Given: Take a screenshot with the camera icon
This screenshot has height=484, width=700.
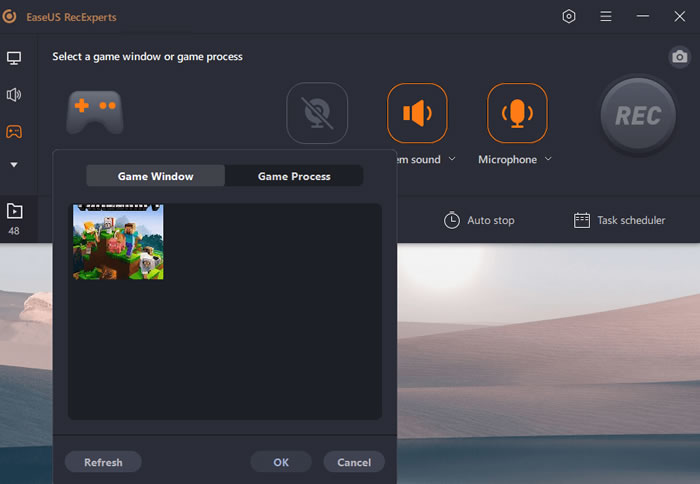Looking at the screenshot, I should pos(679,57).
